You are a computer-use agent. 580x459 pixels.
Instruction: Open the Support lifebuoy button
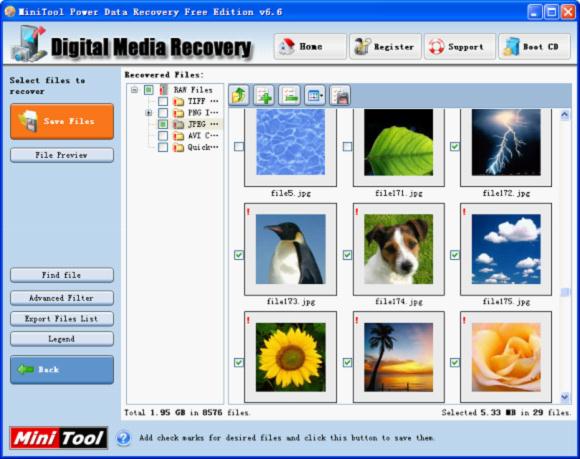pos(460,47)
